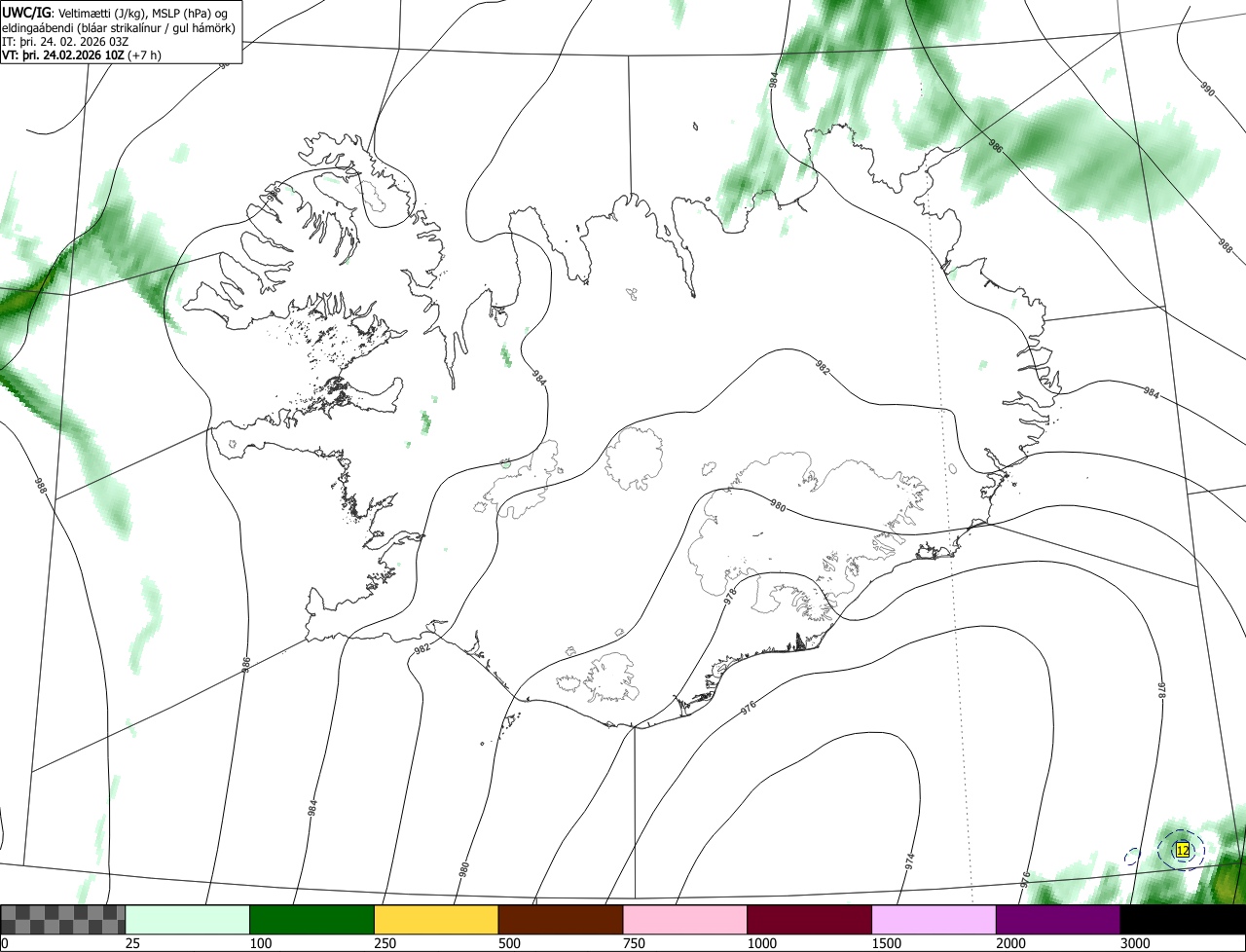Viewport: 1246px width, 952px height.
Task: Click the 974 isobar label
Action: 909,860
